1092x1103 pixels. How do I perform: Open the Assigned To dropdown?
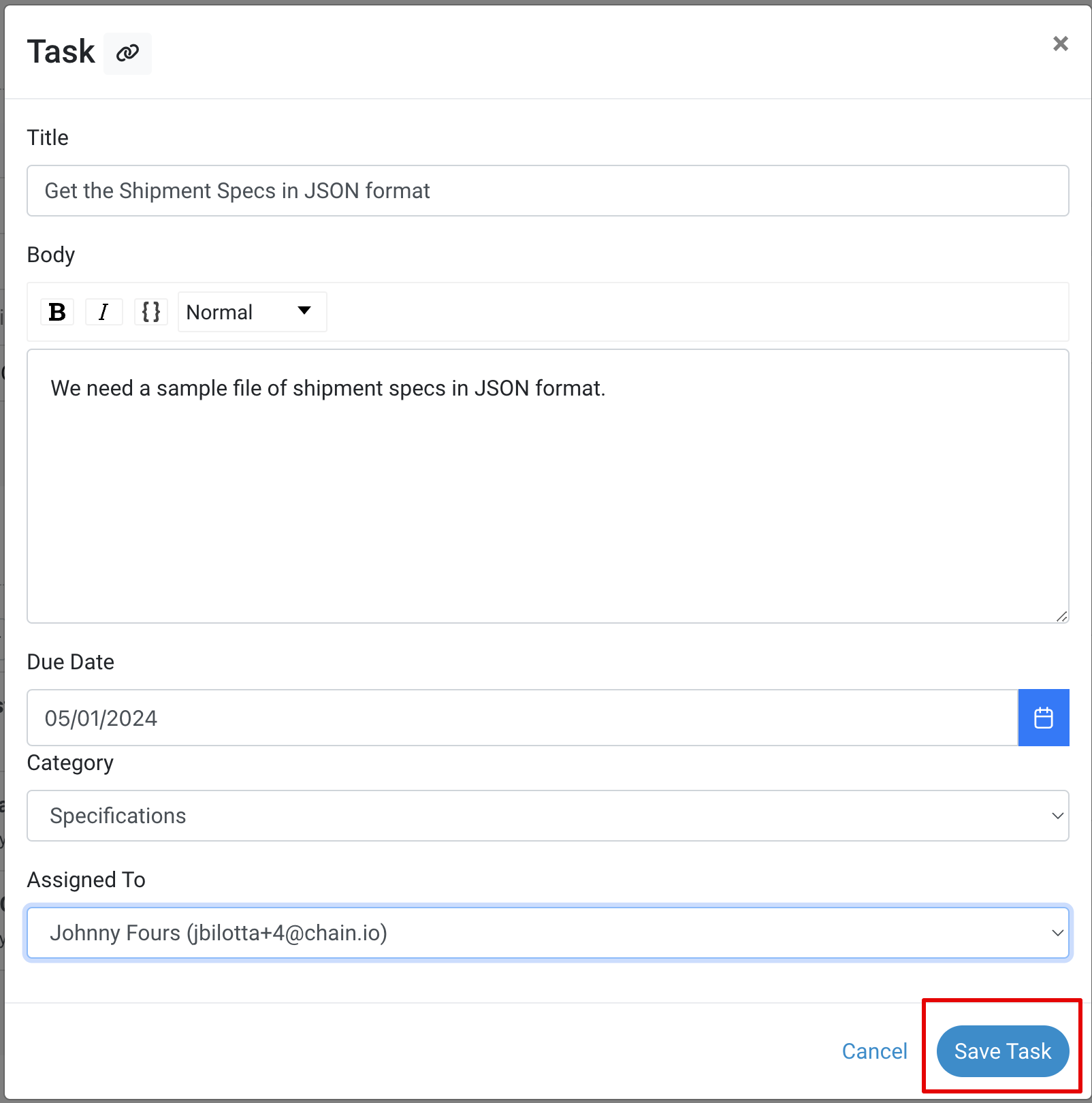point(547,933)
